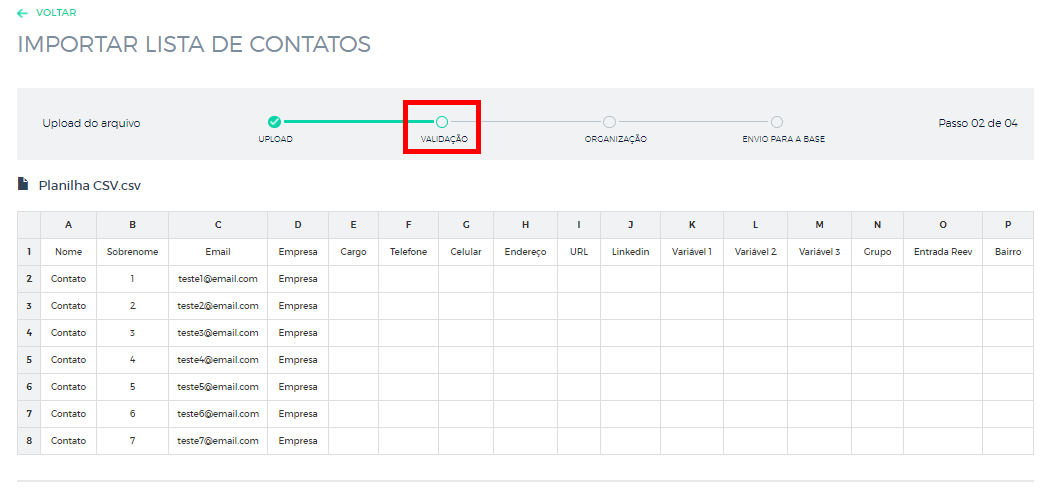Click the file icon beside Planilha CSV.csv

(23, 184)
